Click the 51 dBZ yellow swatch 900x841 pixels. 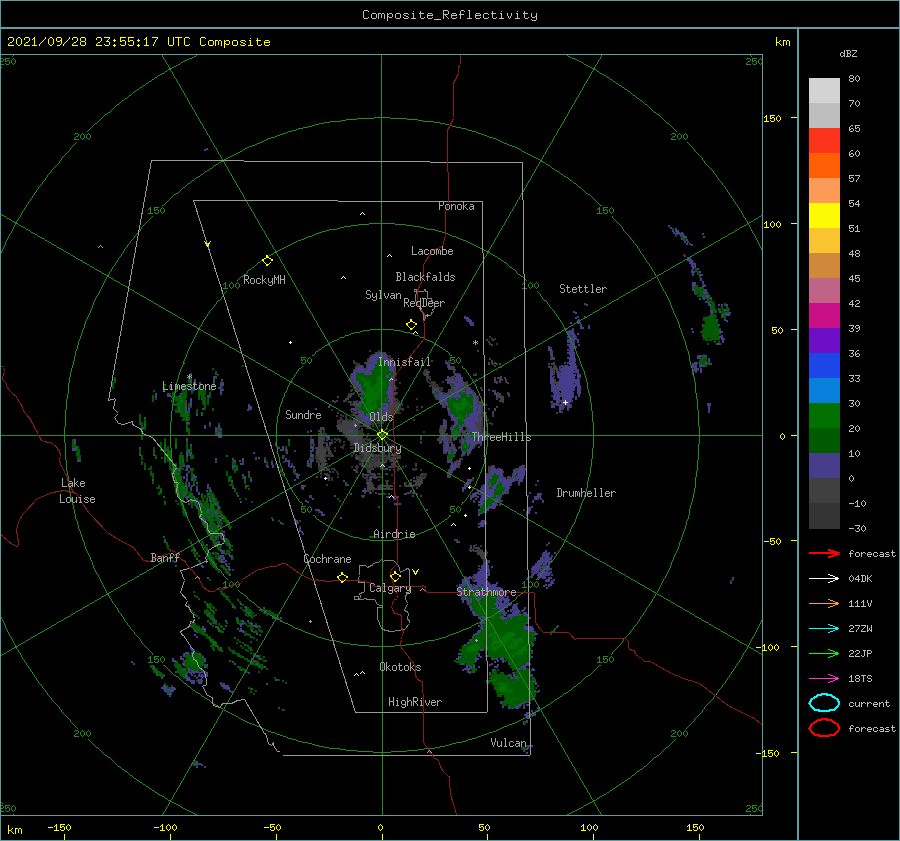click(824, 216)
